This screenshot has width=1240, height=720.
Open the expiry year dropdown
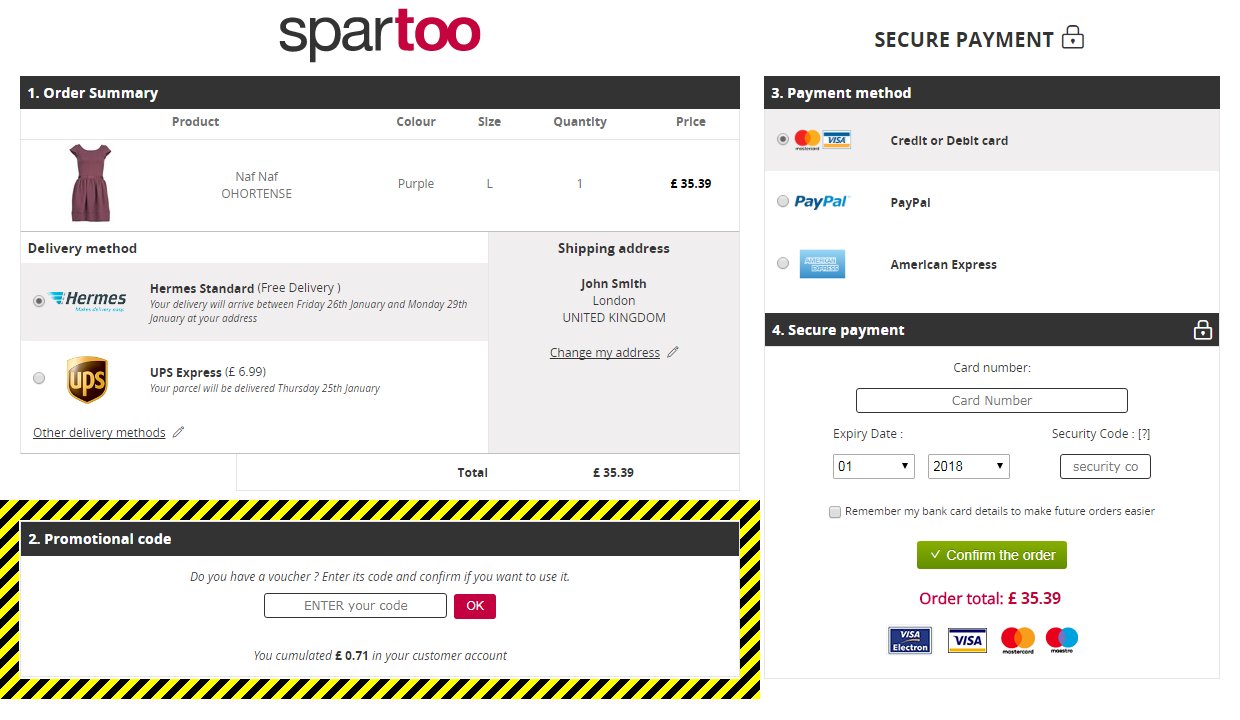pos(969,466)
